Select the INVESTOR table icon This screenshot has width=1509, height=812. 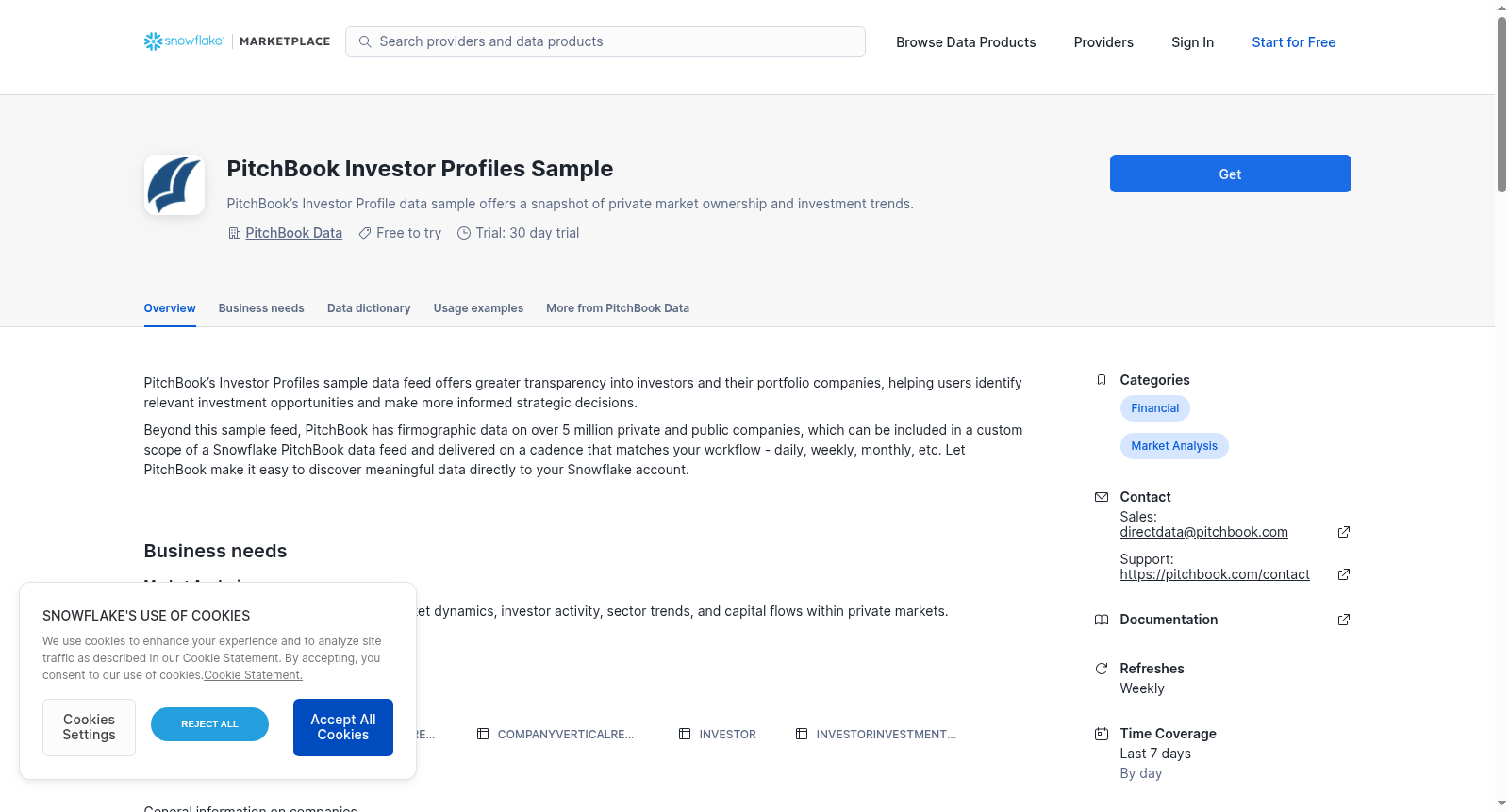click(685, 734)
